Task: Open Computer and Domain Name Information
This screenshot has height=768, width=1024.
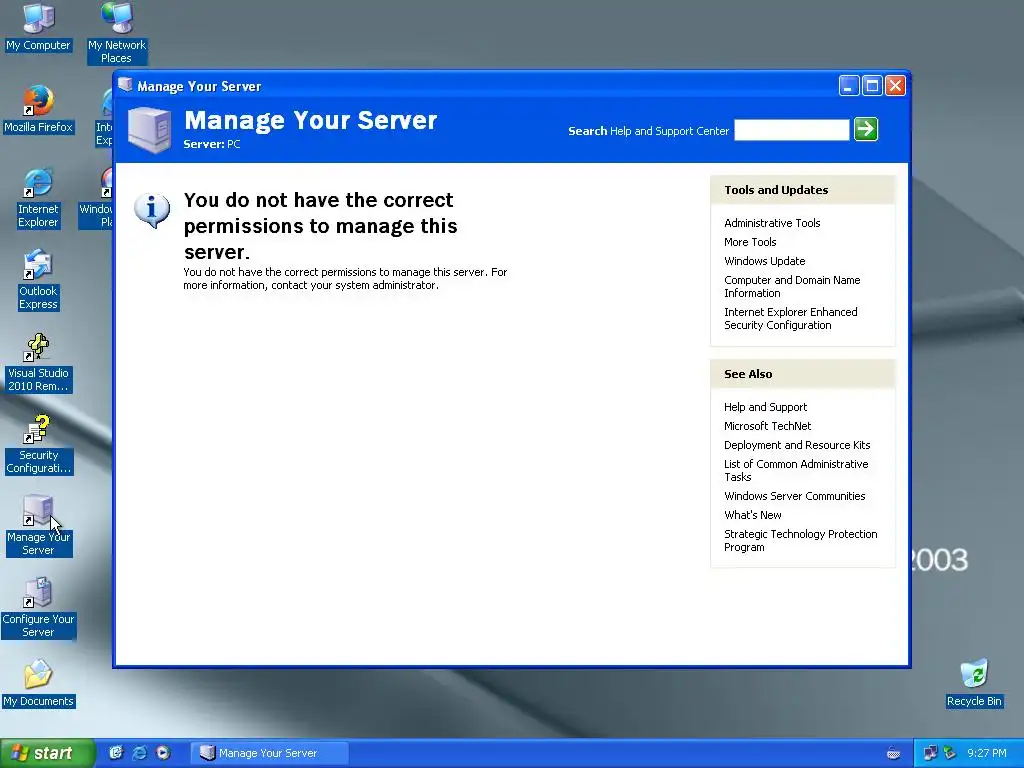Action: 792,286
